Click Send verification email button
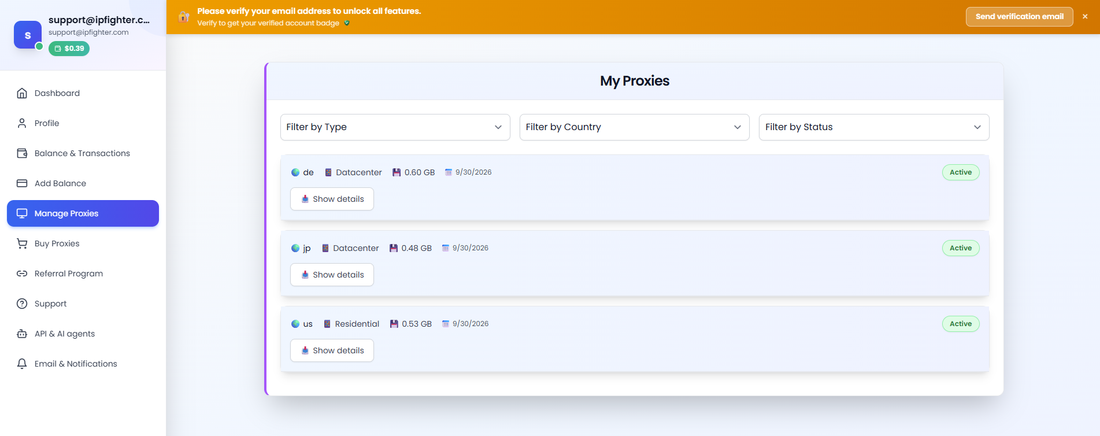Screen dimensions: 1100x436 [1019, 16]
